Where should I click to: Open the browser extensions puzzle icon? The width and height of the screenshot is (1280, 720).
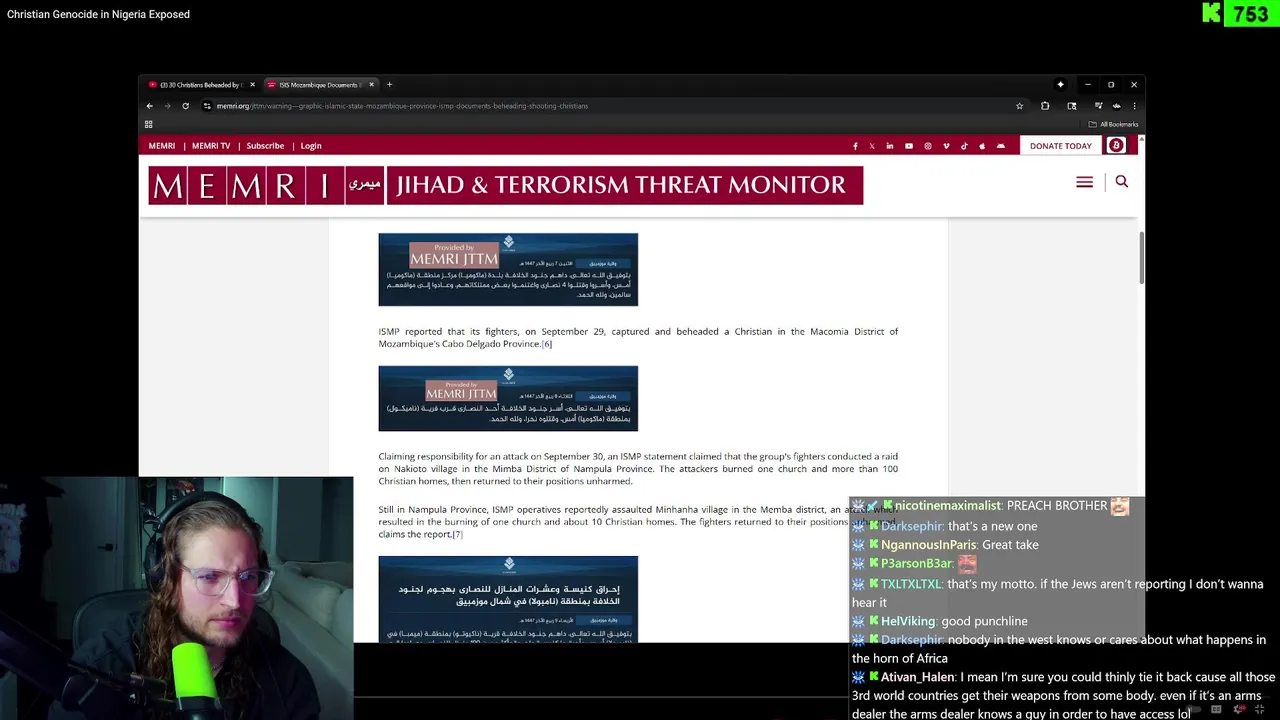point(1045,106)
